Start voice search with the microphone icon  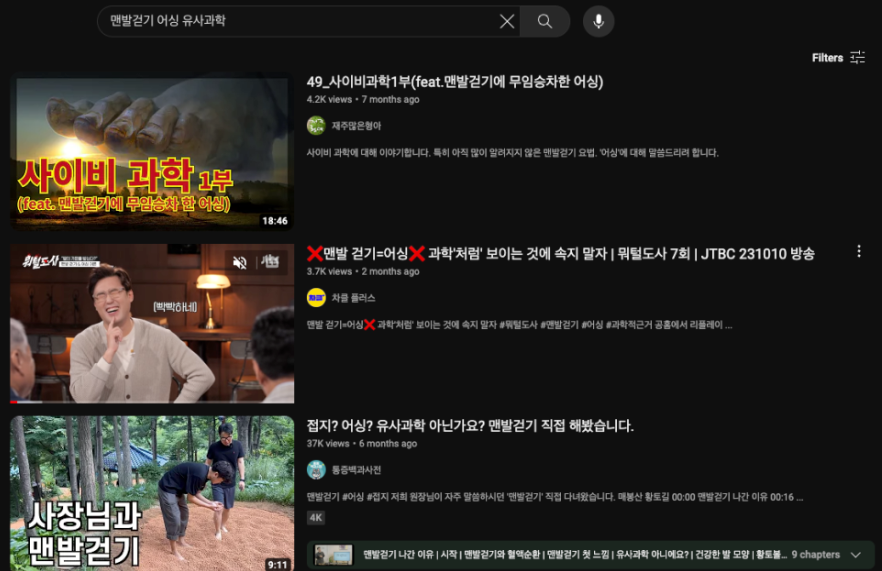pos(598,21)
